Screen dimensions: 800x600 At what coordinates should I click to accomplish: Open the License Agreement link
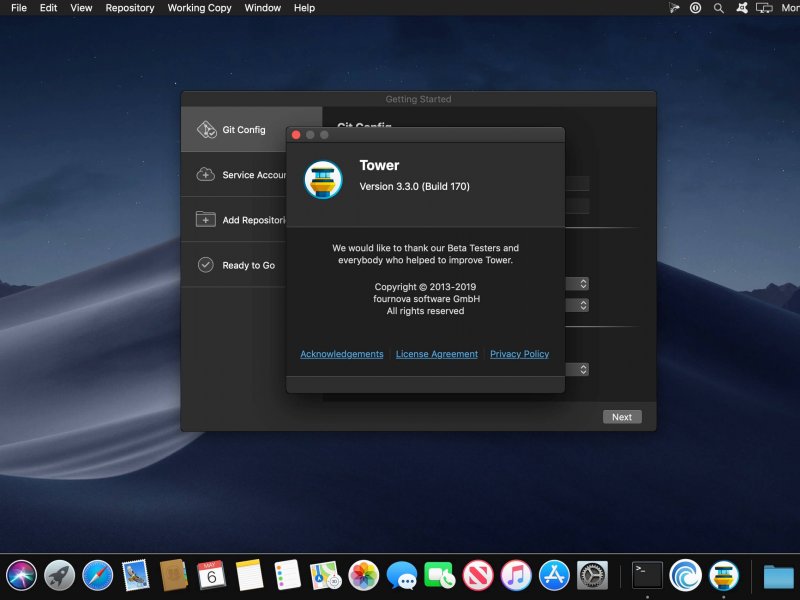coord(437,354)
